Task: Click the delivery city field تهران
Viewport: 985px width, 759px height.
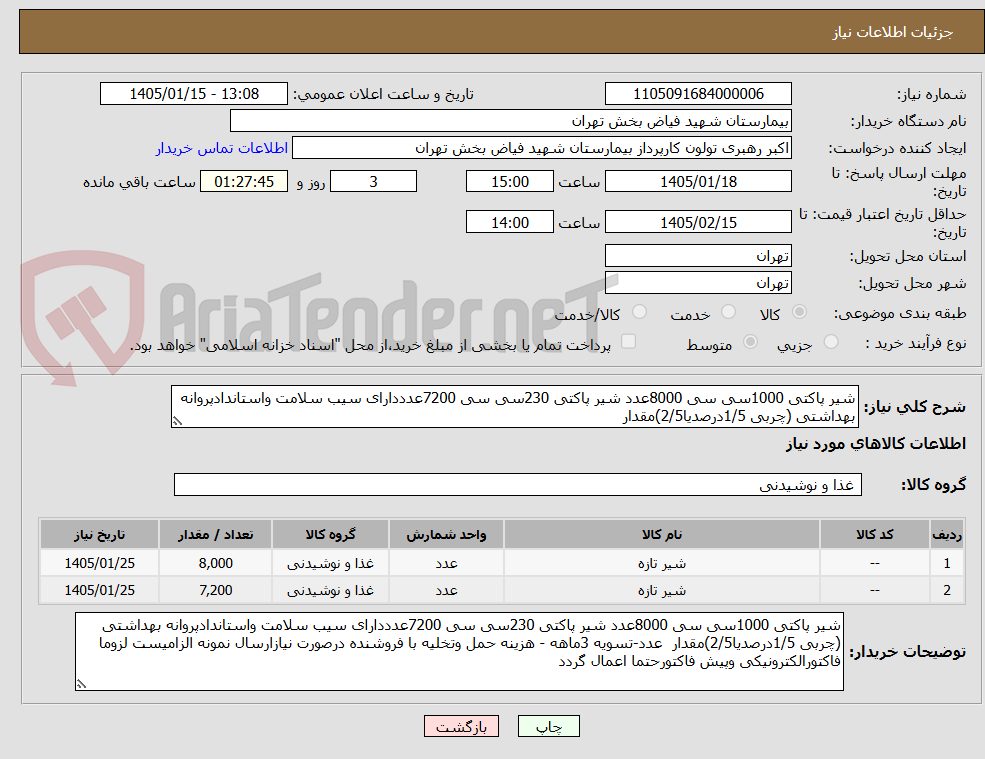Action: pyautogui.click(x=698, y=283)
